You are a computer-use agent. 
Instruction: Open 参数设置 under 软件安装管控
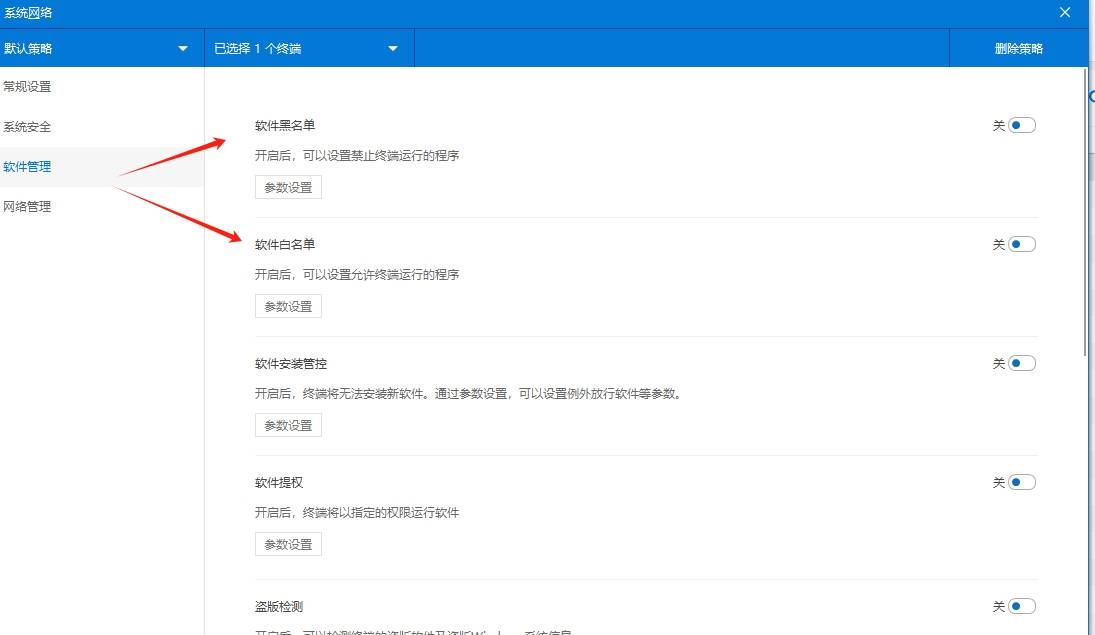287,424
